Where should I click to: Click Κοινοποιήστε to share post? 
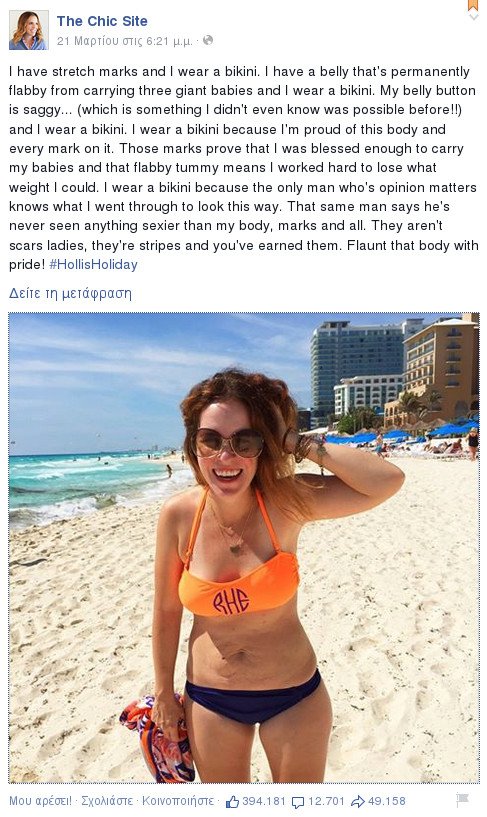point(178,801)
